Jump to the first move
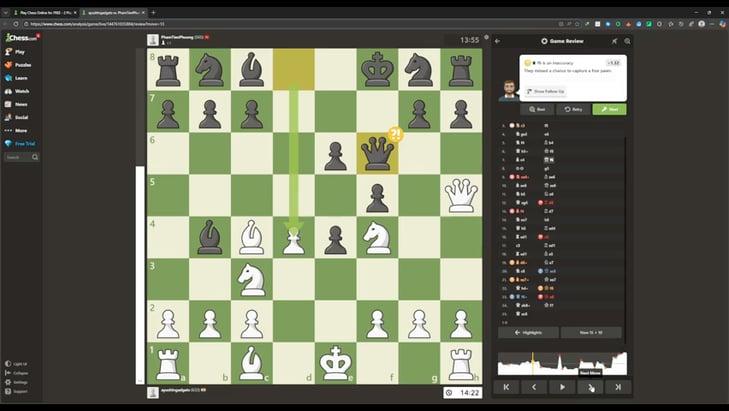Viewport: 729px width, 411px height. pyautogui.click(x=506, y=387)
